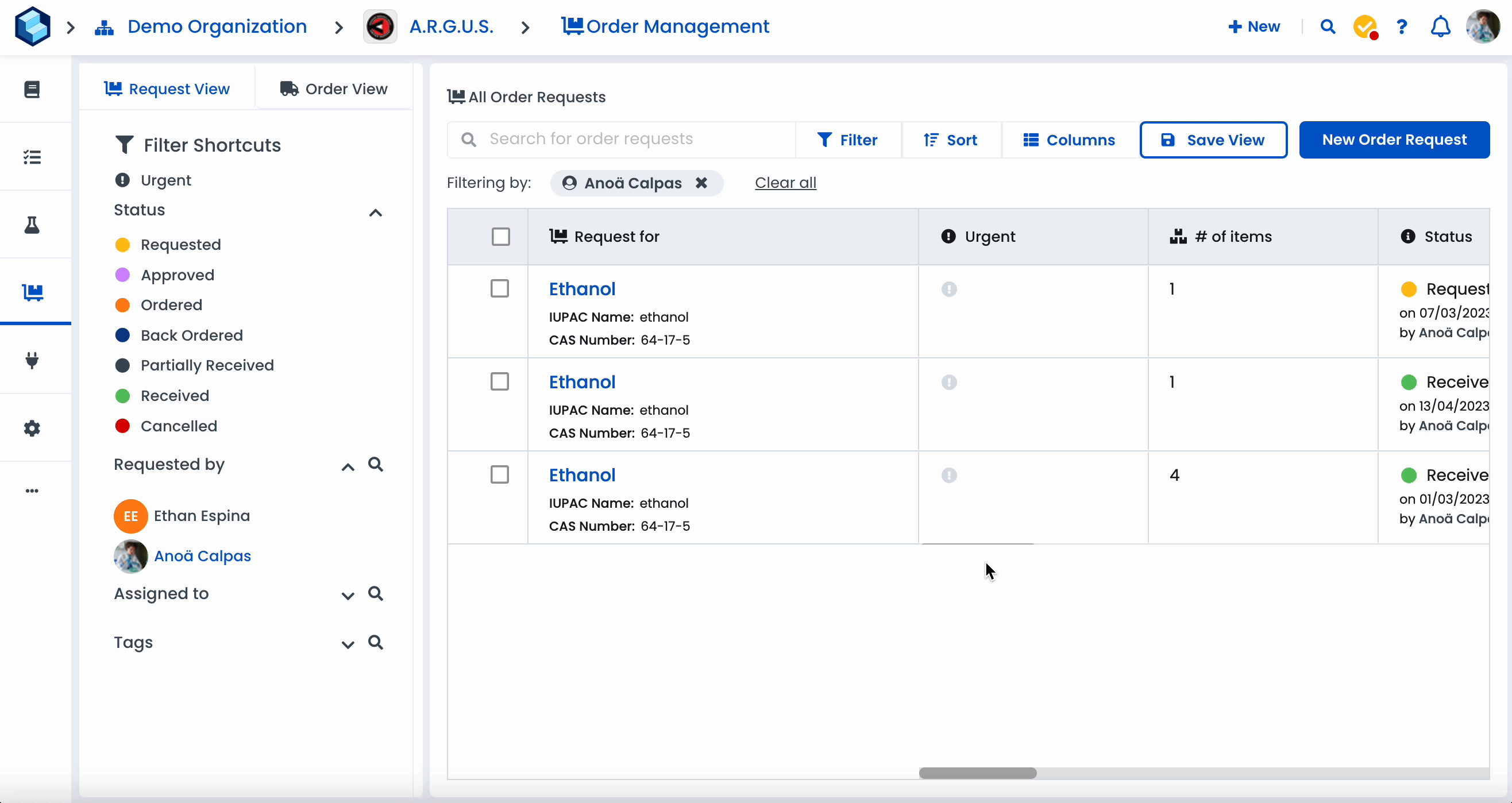
Task: Click the notifications bell icon
Action: 1440,27
